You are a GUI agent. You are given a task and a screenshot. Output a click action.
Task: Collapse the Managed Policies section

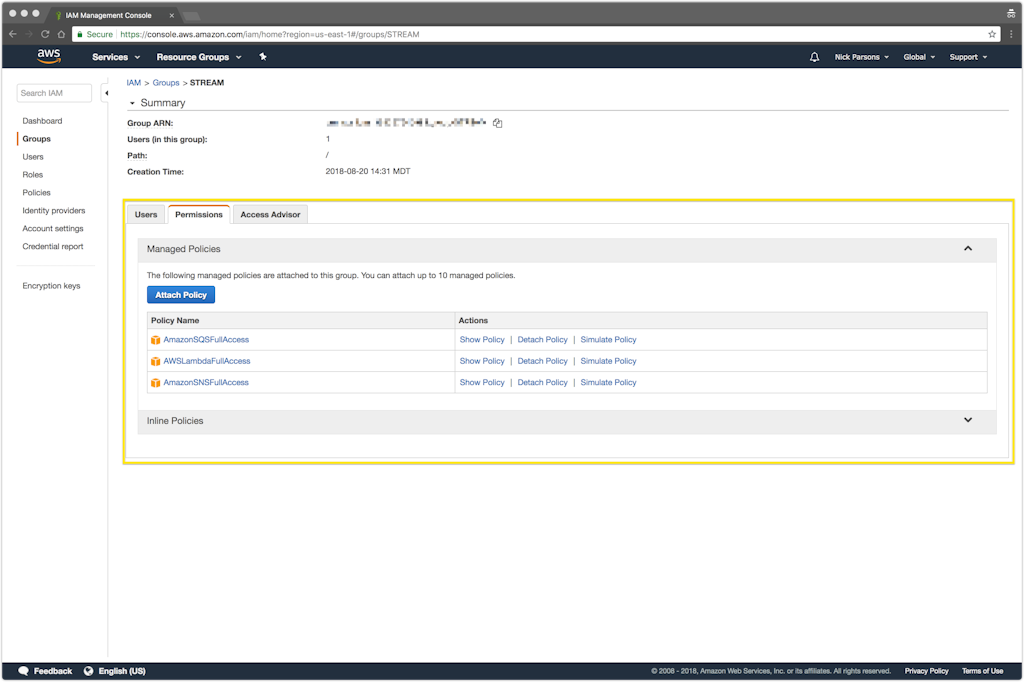tap(967, 249)
